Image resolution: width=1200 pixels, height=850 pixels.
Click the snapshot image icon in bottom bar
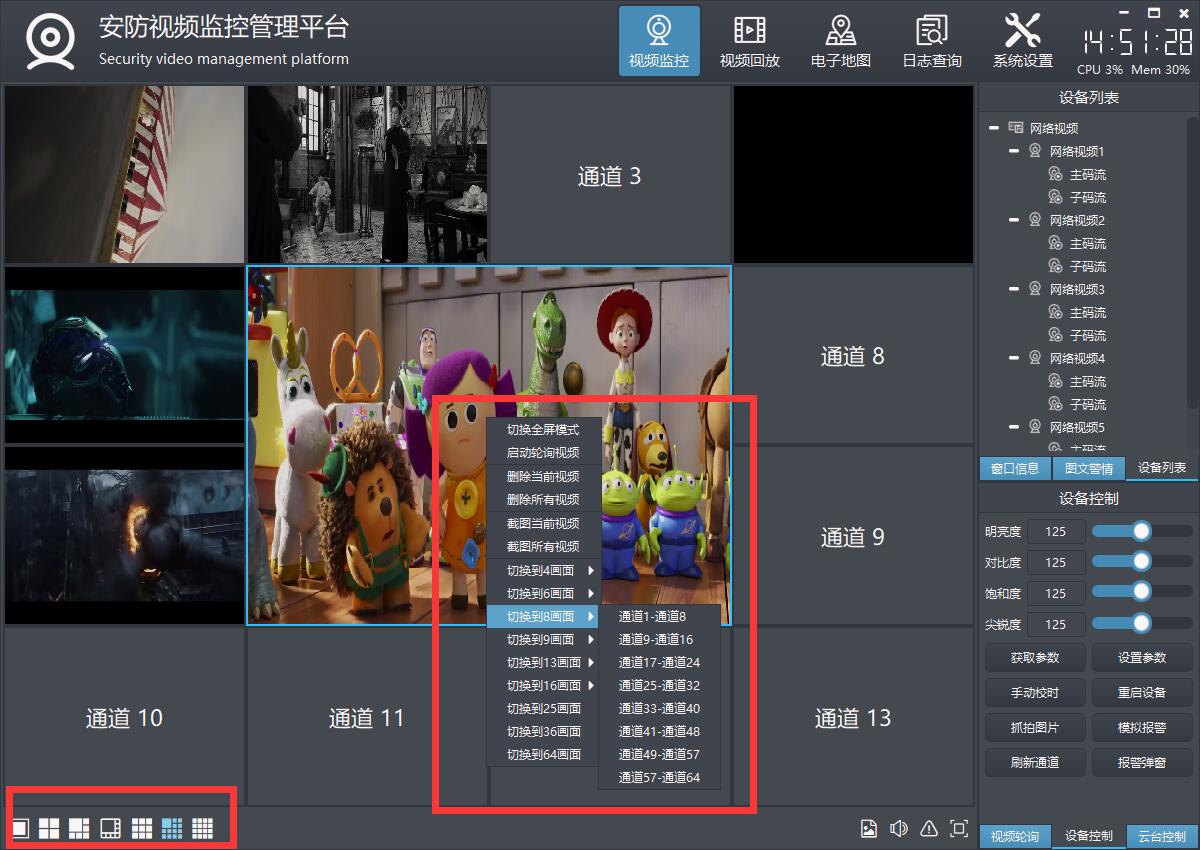pos(869,828)
